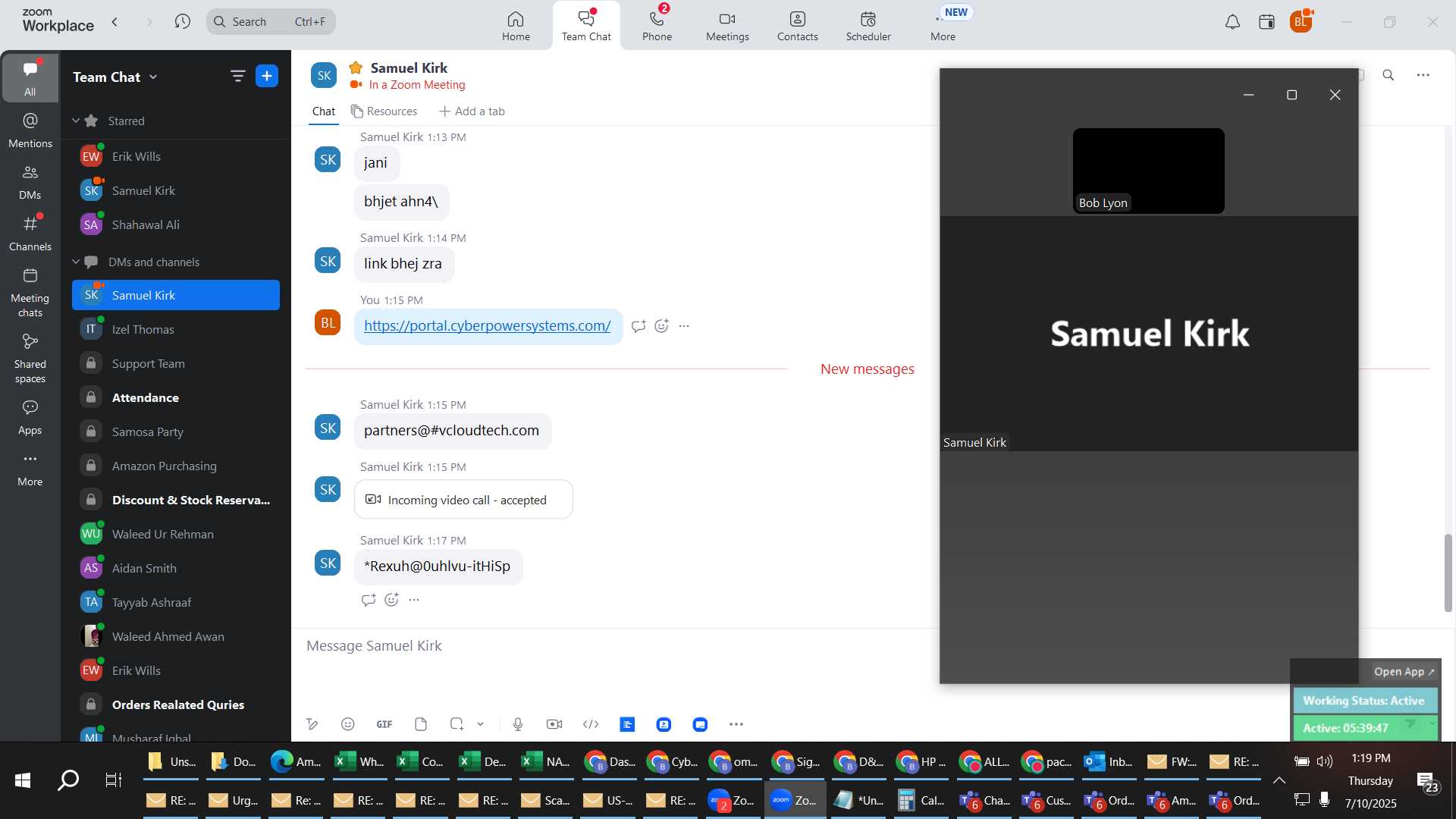
Task: Toggle the star next to Samuel Kirk's name
Action: pyautogui.click(x=356, y=67)
